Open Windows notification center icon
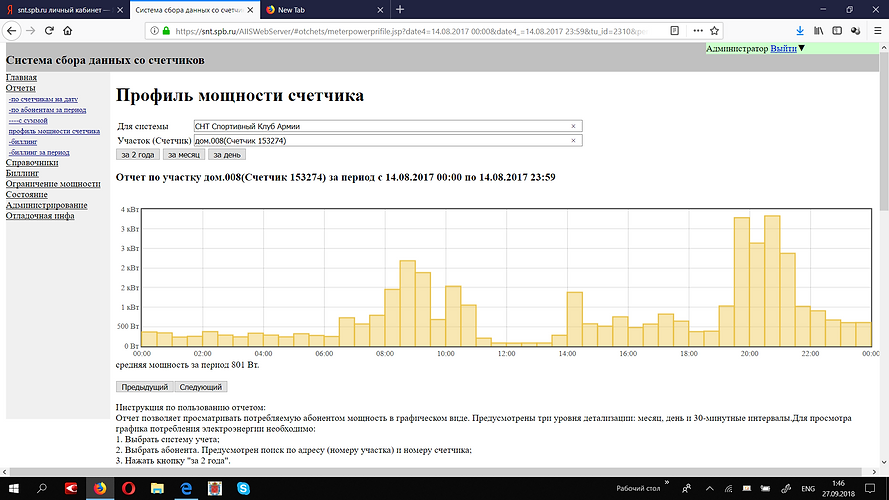Screen dimensions: 889x500 870,488
